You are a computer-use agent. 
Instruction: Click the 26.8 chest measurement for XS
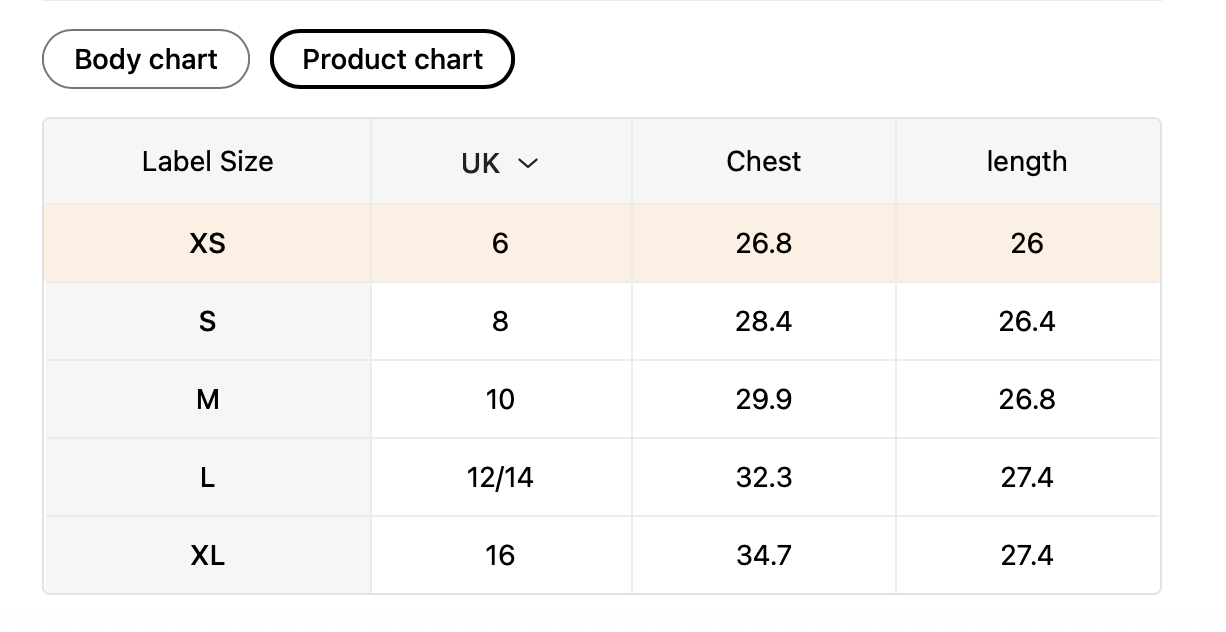point(763,243)
